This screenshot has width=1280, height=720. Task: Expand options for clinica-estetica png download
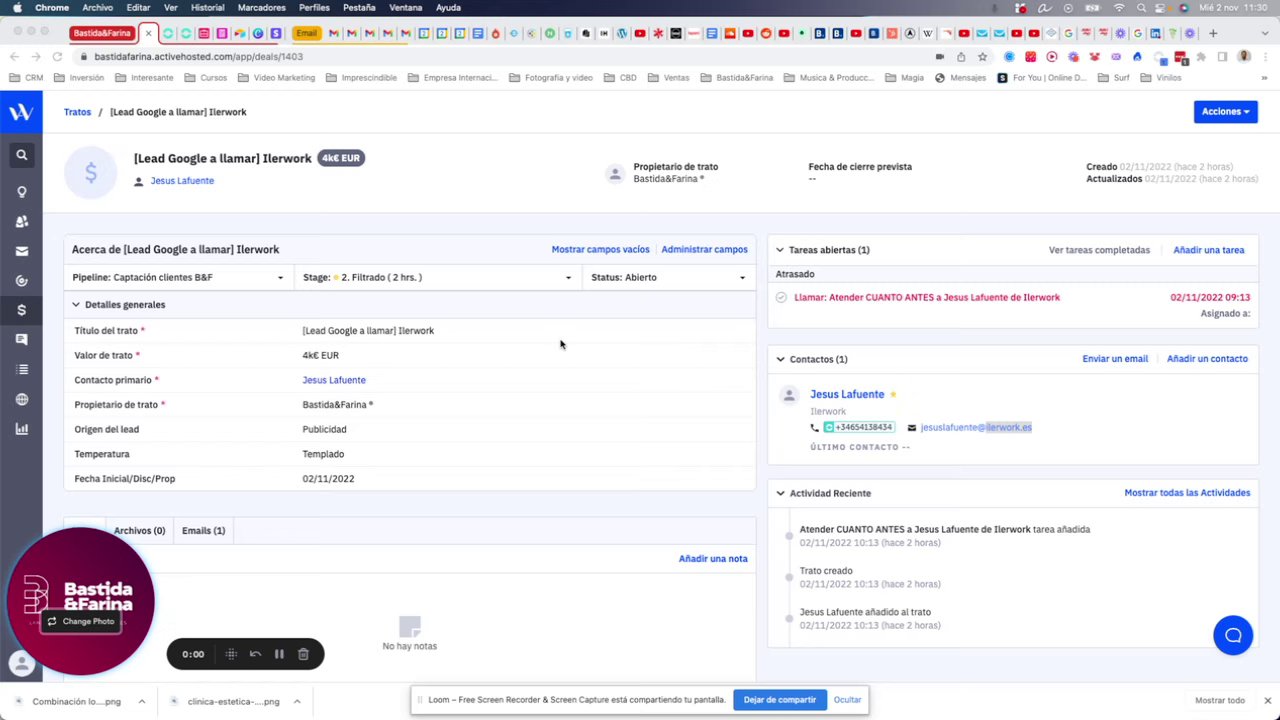click(297, 701)
